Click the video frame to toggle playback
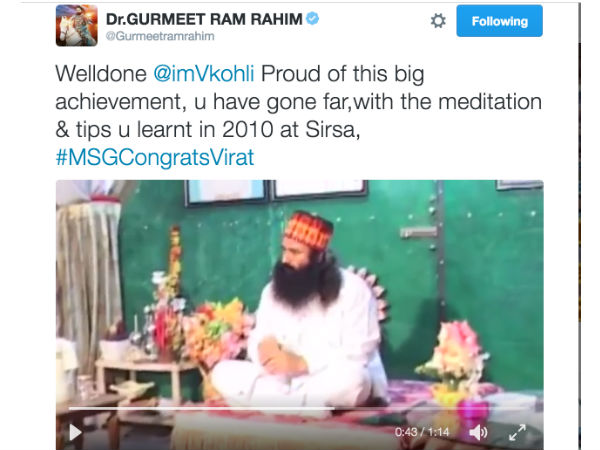 point(300,291)
